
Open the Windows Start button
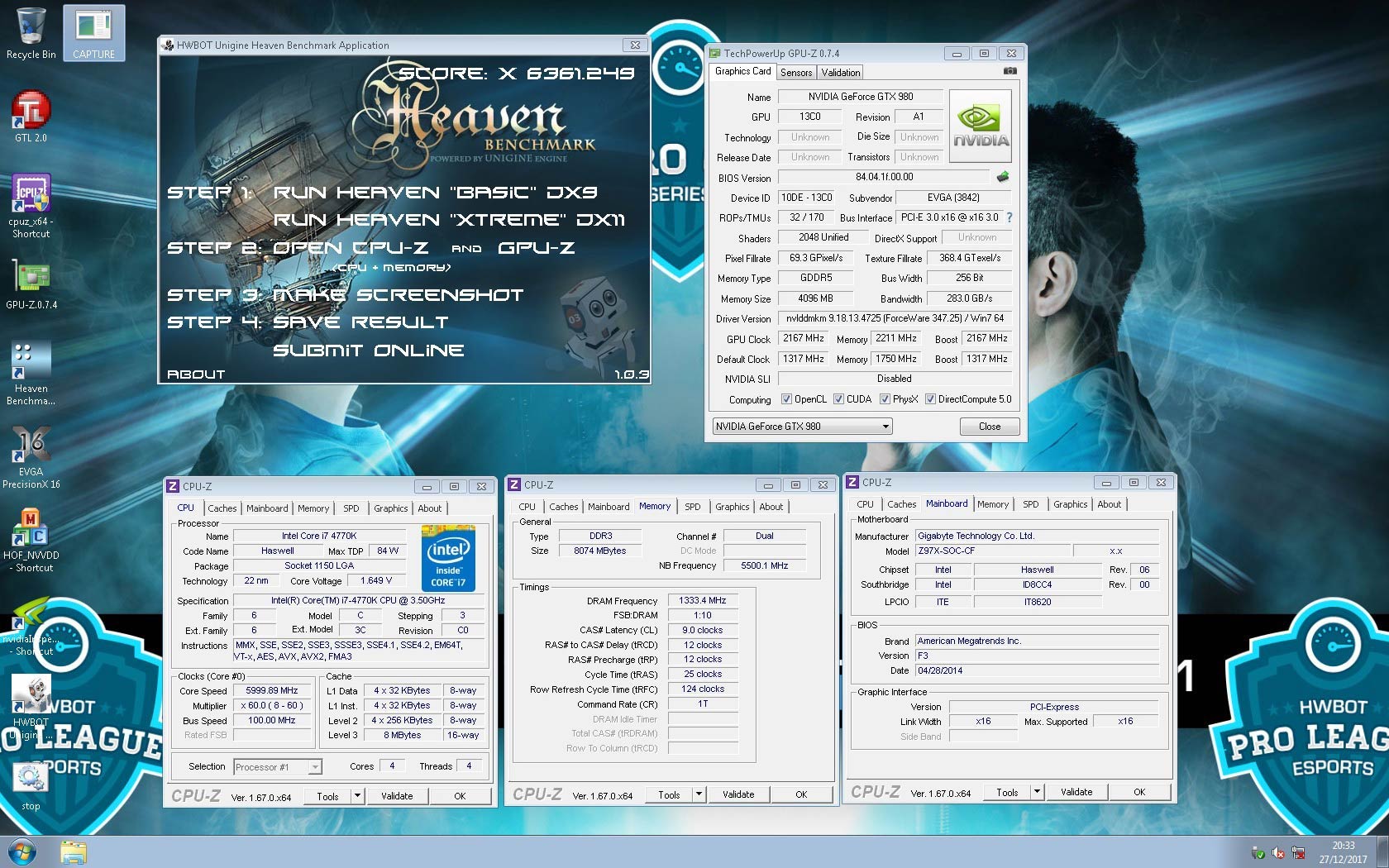[x=21, y=851]
